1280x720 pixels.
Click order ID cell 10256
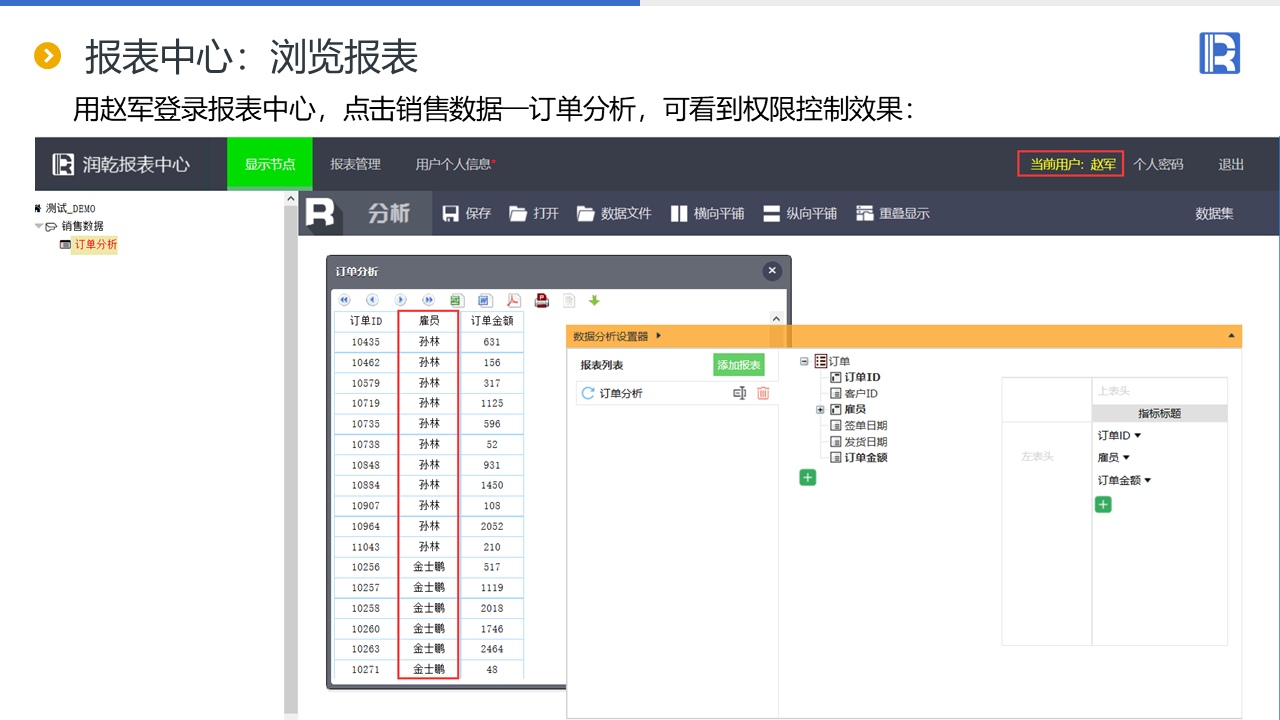point(366,567)
